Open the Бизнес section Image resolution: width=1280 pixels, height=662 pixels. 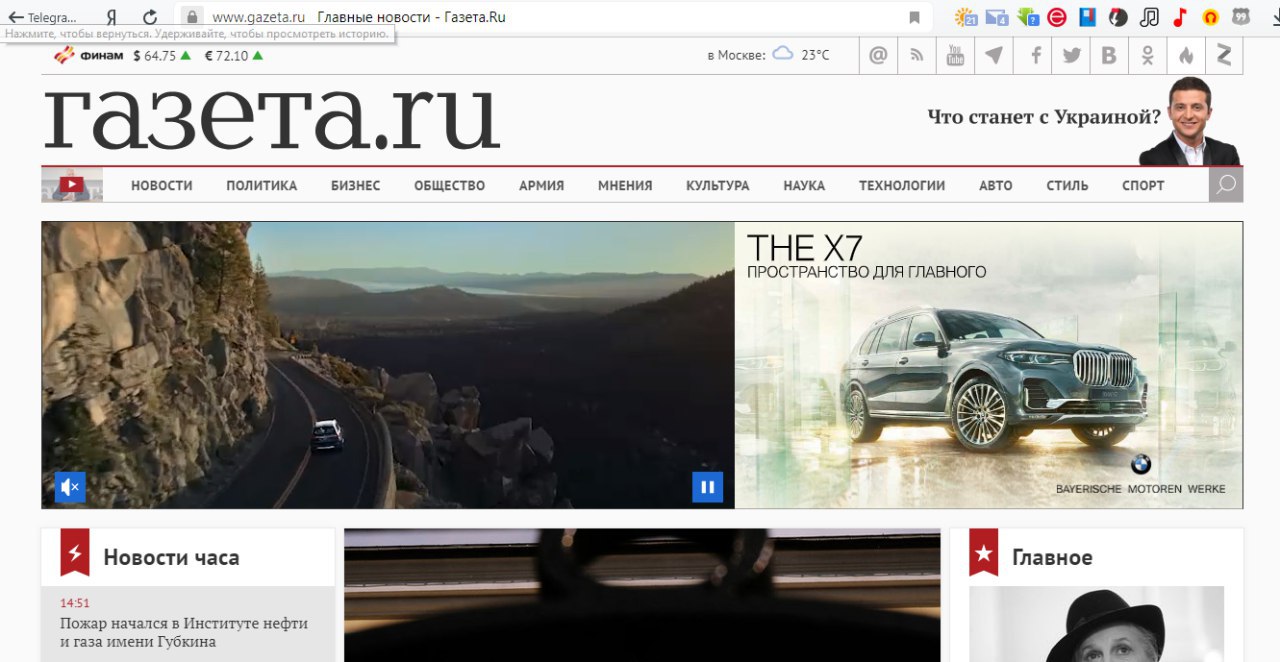coord(355,185)
